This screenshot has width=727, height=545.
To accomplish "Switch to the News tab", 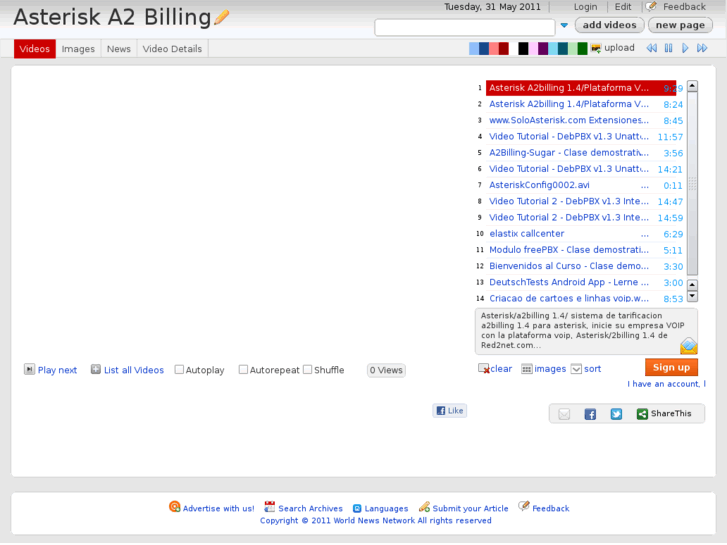I will [119, 49].
